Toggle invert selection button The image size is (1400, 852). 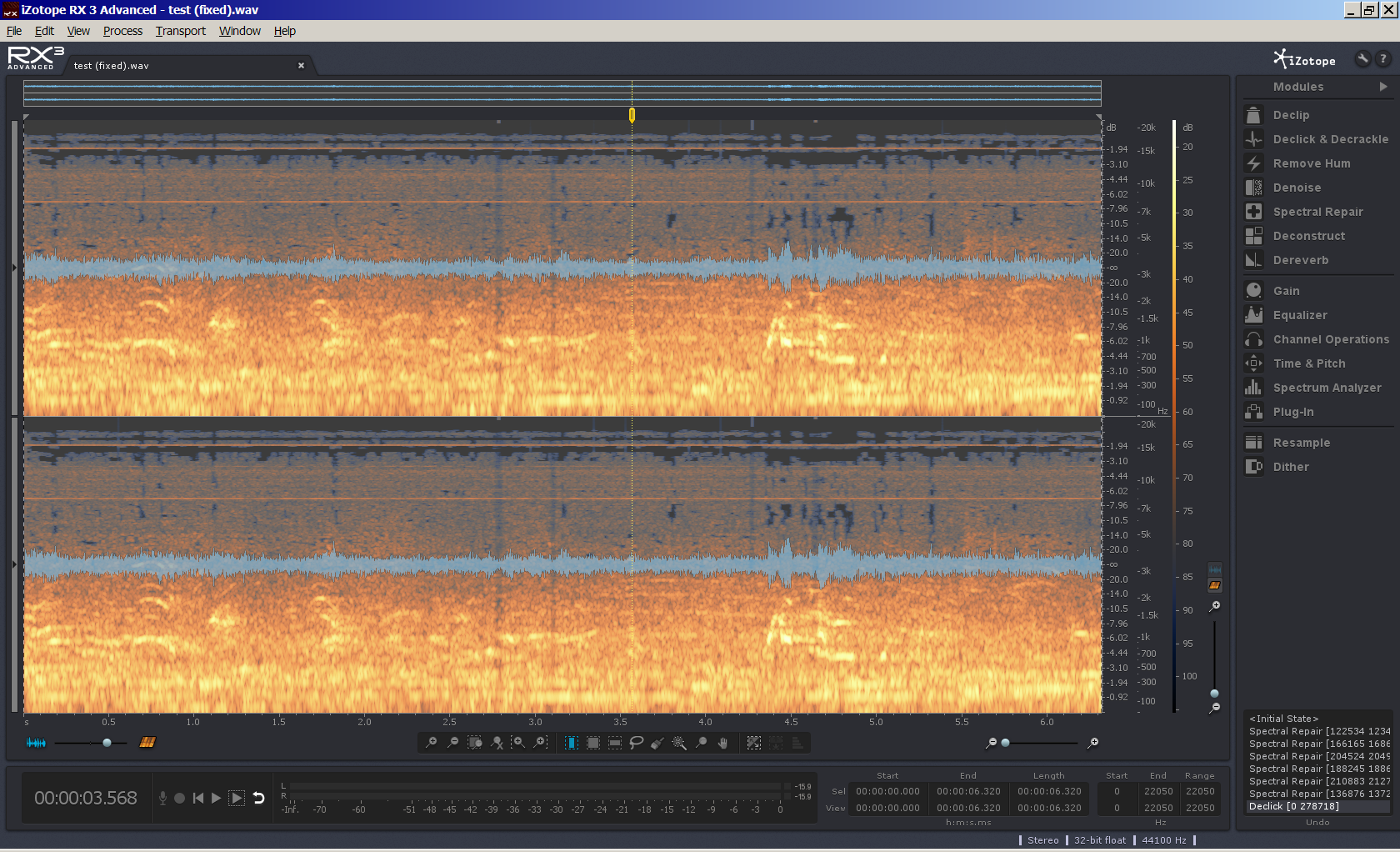point(754,743)
